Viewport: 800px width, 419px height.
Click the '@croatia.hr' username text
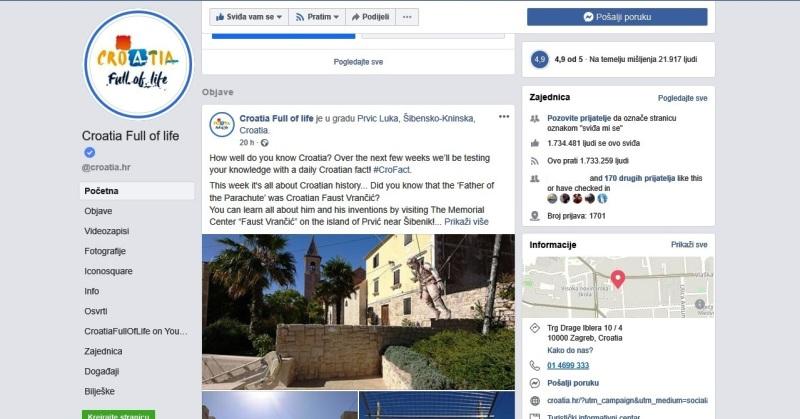[106, 167]
